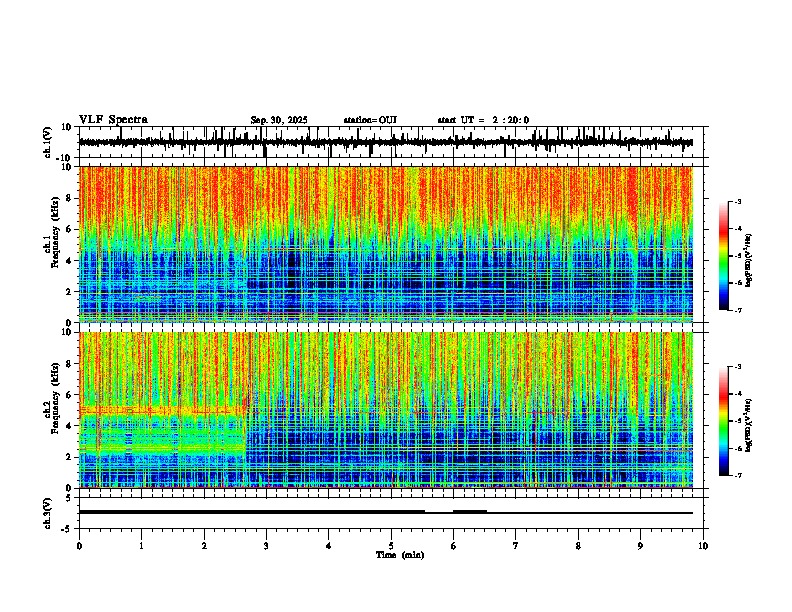Click the time axis tick label "10"
Screen dimensions: 792x612
click(x=703, y=546)
